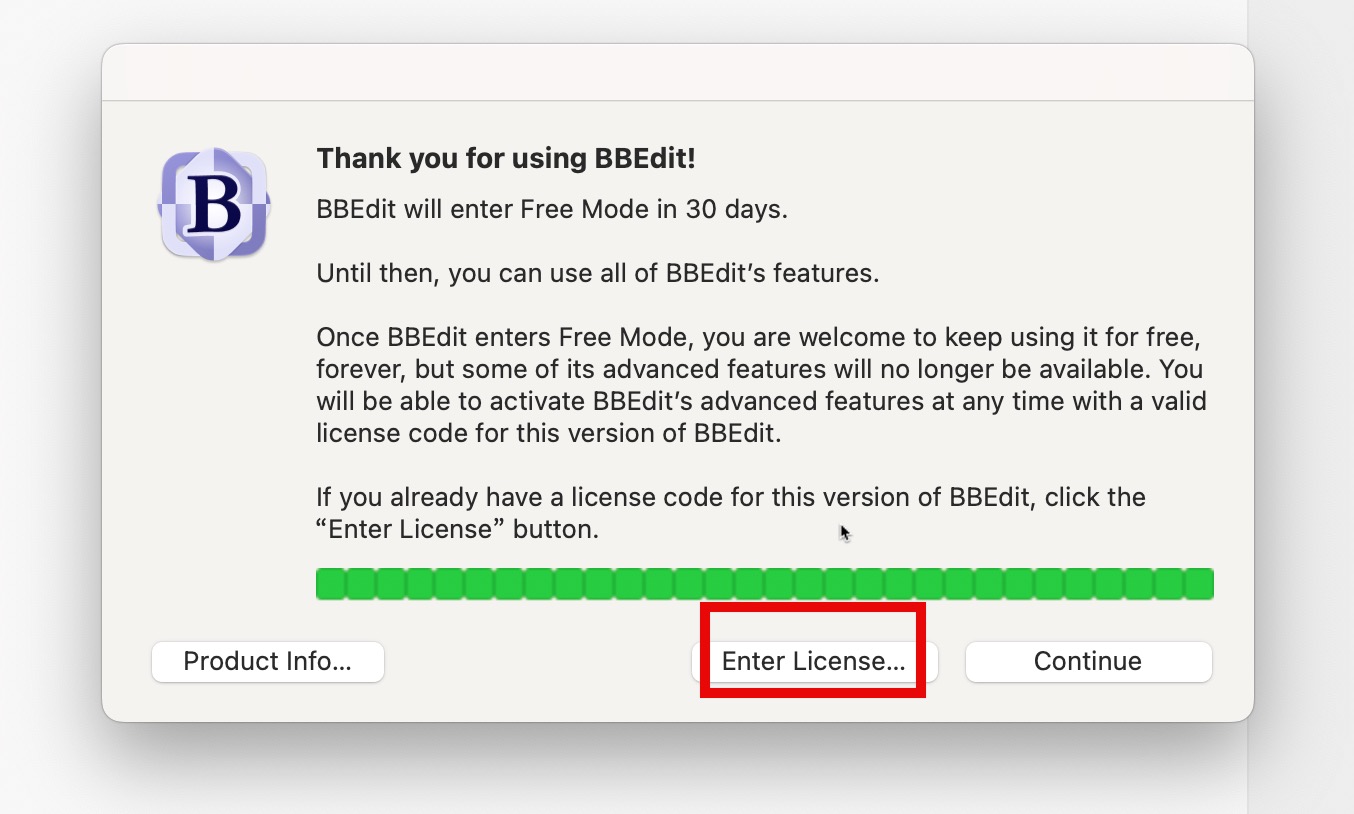Click the "Free Mode in 30 days" line
This screenshot has width=1354, height=814.
point(552,211)
